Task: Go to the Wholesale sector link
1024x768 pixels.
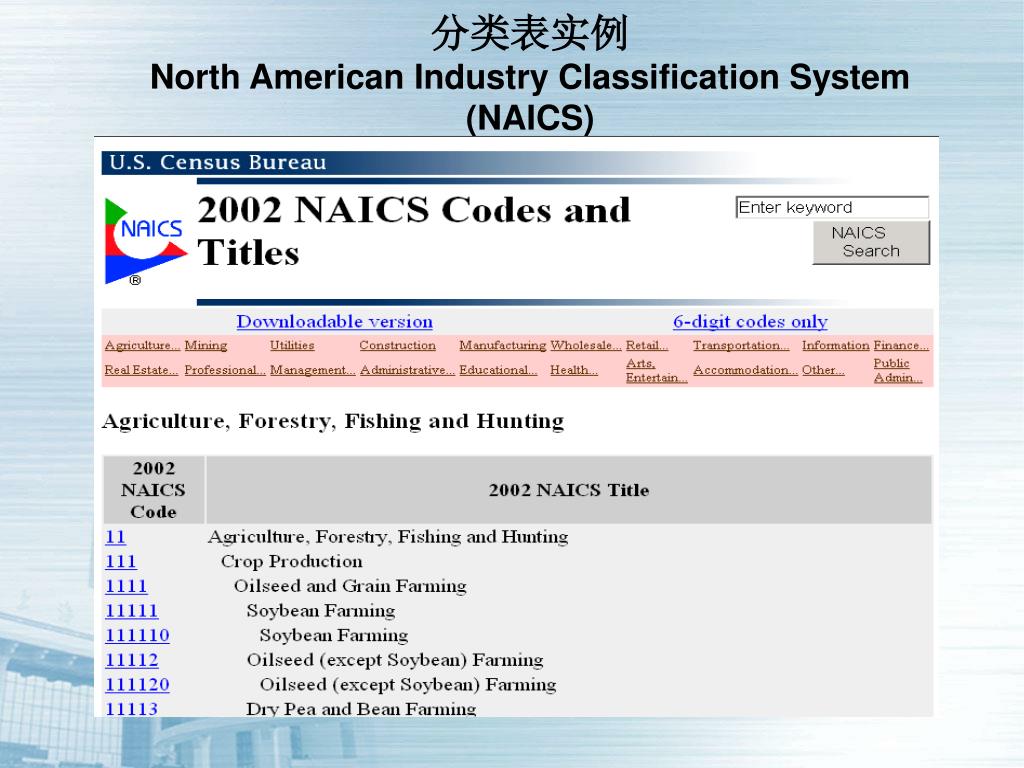Action: coord(586,345)
